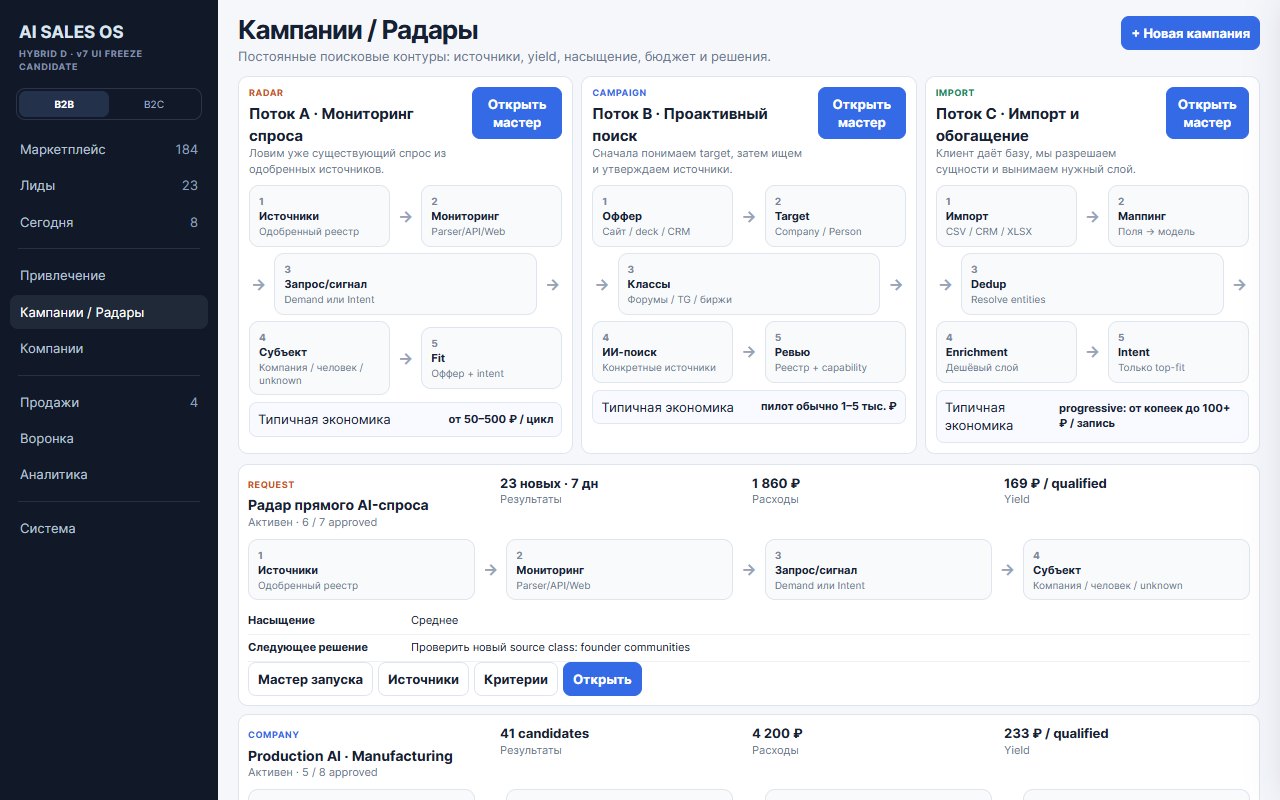Select step 2 Маппинг card

(x=1178, y=216)
